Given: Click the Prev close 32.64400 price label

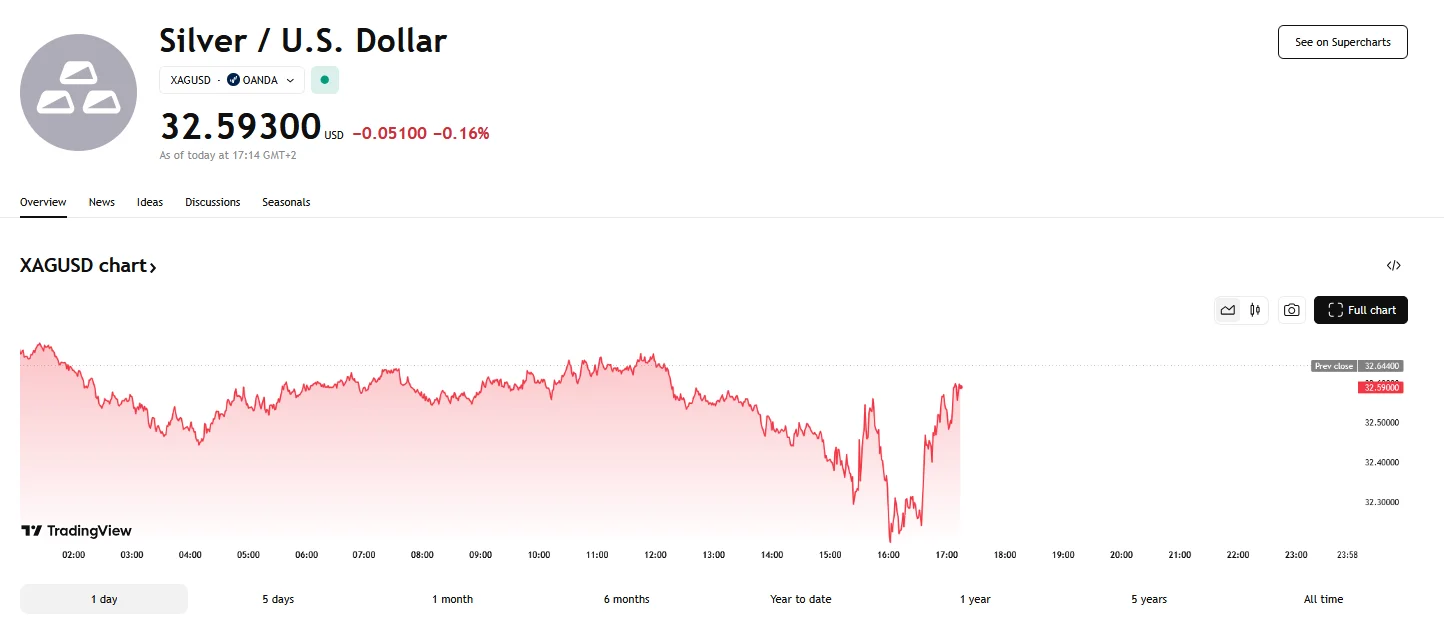Looking at the screenshot, I should (1358, 366).
